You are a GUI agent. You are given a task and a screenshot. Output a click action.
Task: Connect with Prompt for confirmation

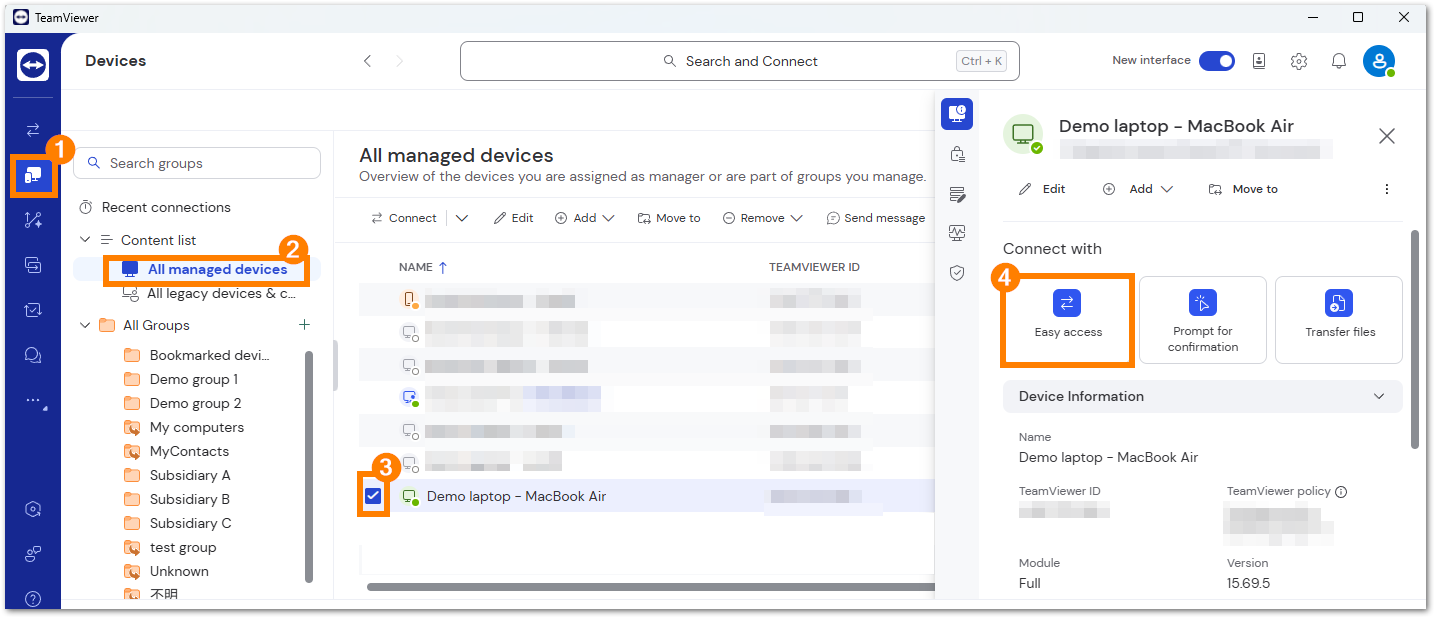[1203, 319]
